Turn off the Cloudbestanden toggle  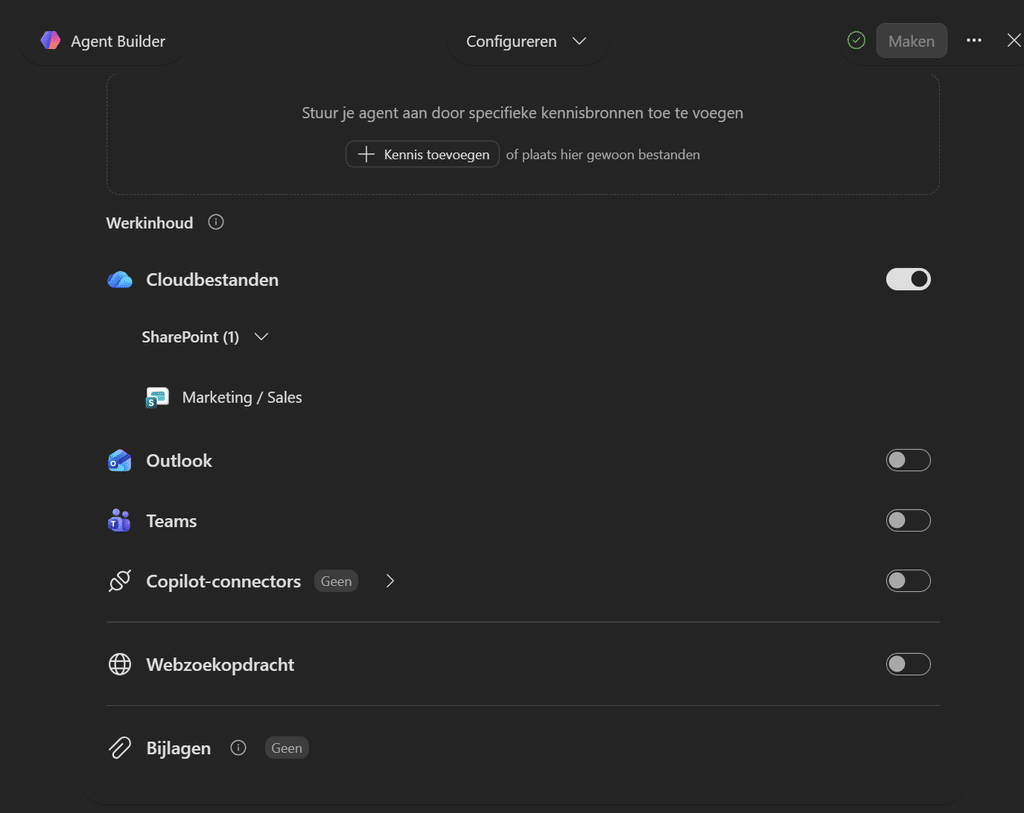908,279
